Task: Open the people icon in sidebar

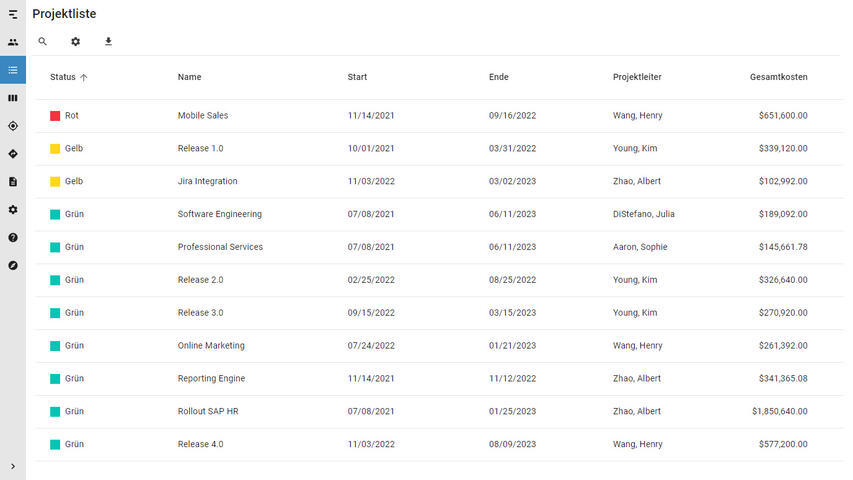Action: pyautogui.click(x=13, y=42)
